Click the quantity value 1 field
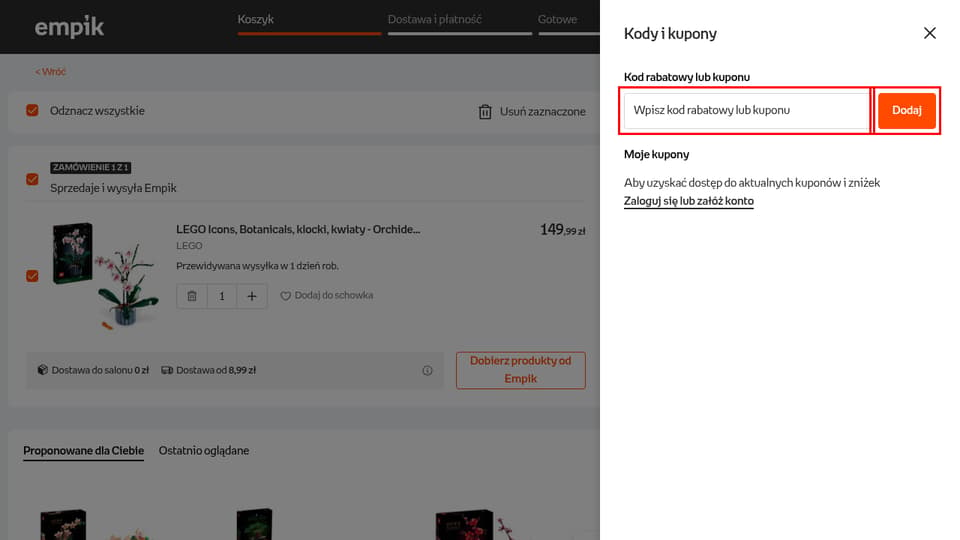Viewport: 960px width, 540px height. pyautogui.click(x=222, y=296)
